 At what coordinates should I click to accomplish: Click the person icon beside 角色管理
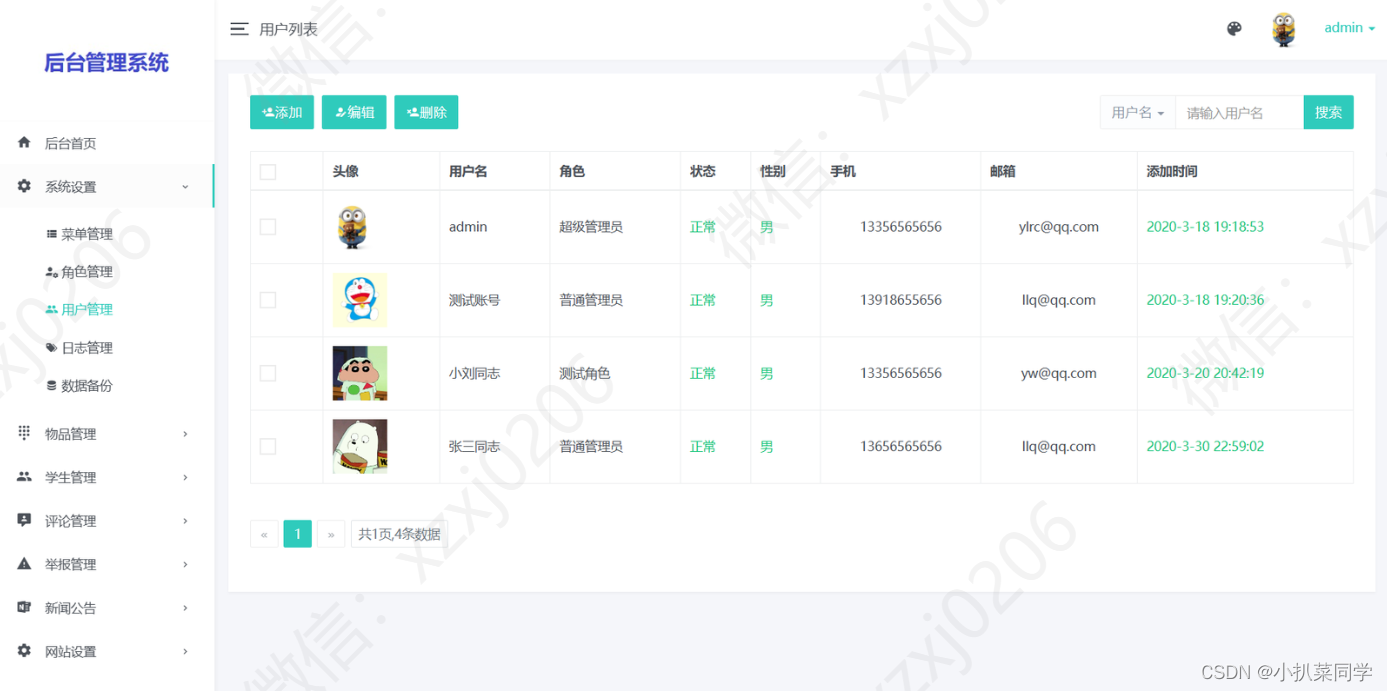[x=52, y=272]
